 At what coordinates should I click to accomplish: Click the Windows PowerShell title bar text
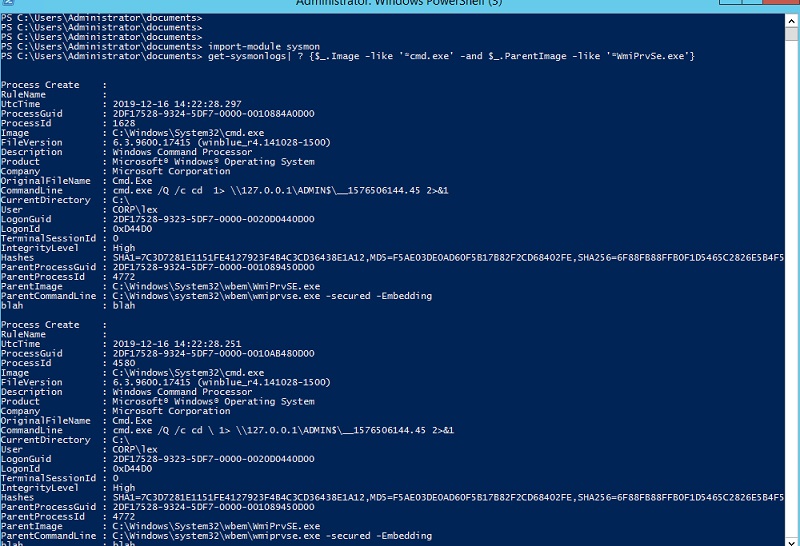[399, 3]
